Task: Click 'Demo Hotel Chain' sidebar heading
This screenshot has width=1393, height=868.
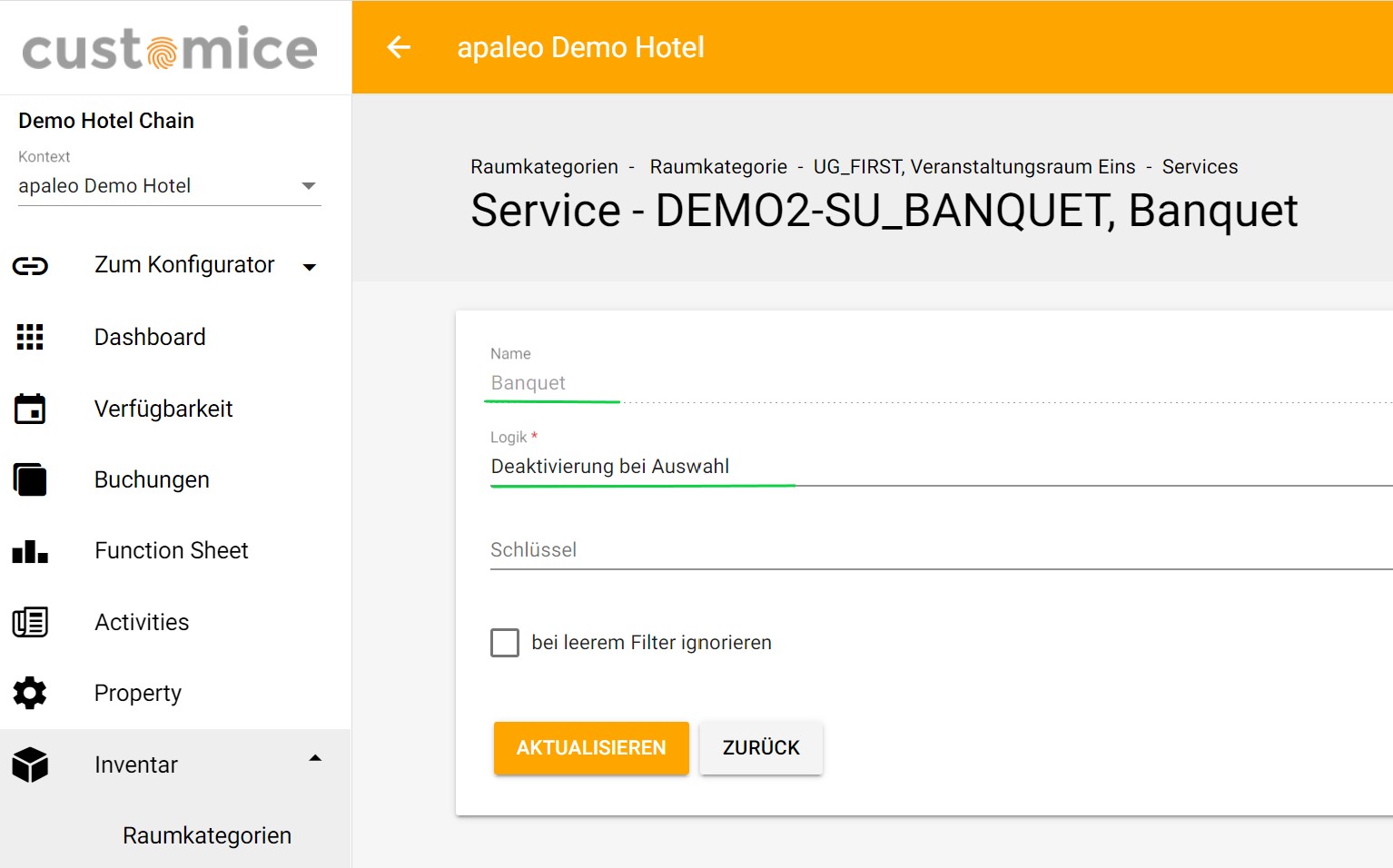Action: click(106, 121)
